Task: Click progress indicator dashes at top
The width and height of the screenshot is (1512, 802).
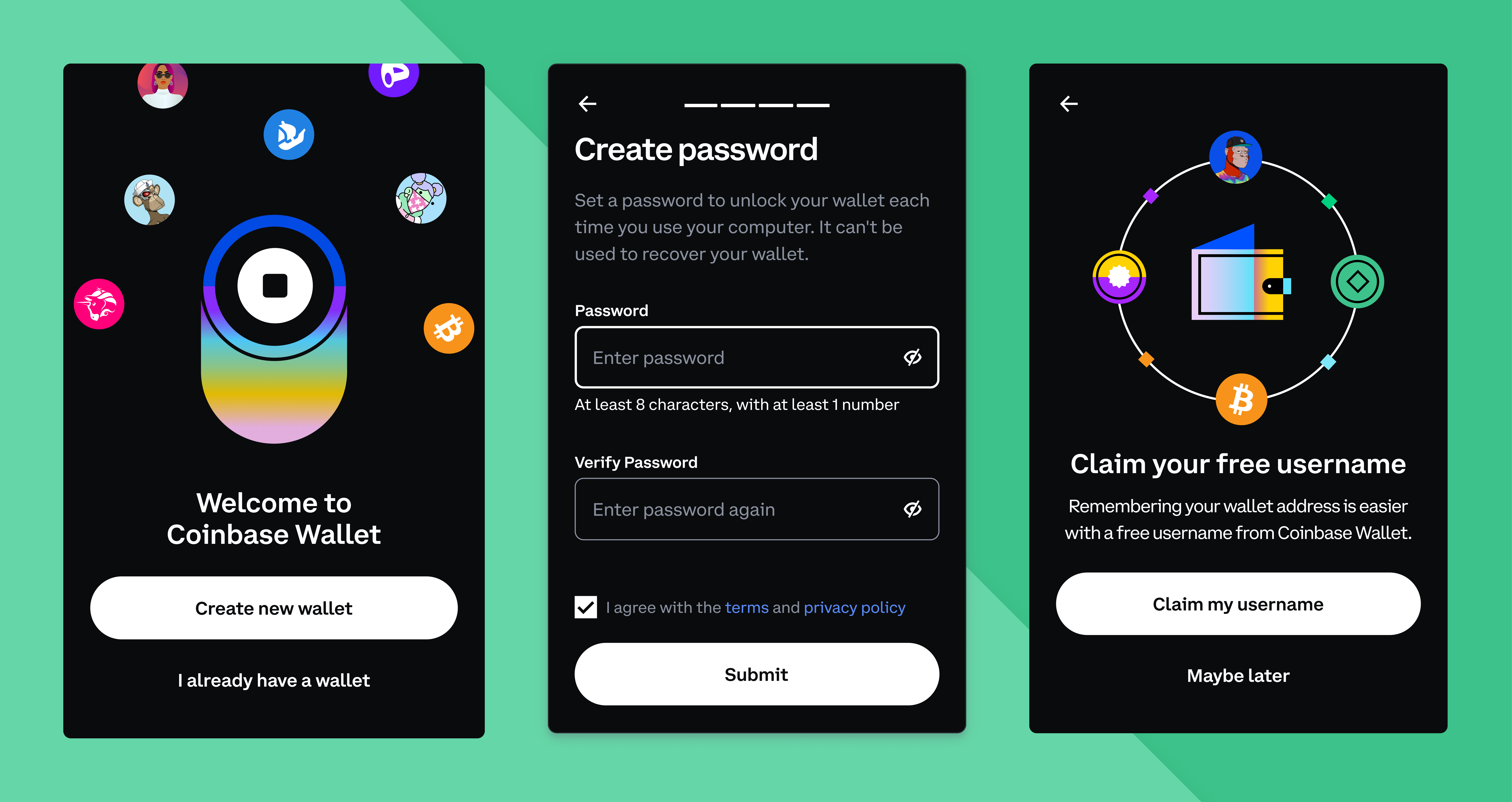Action: [x=756, y=103]
